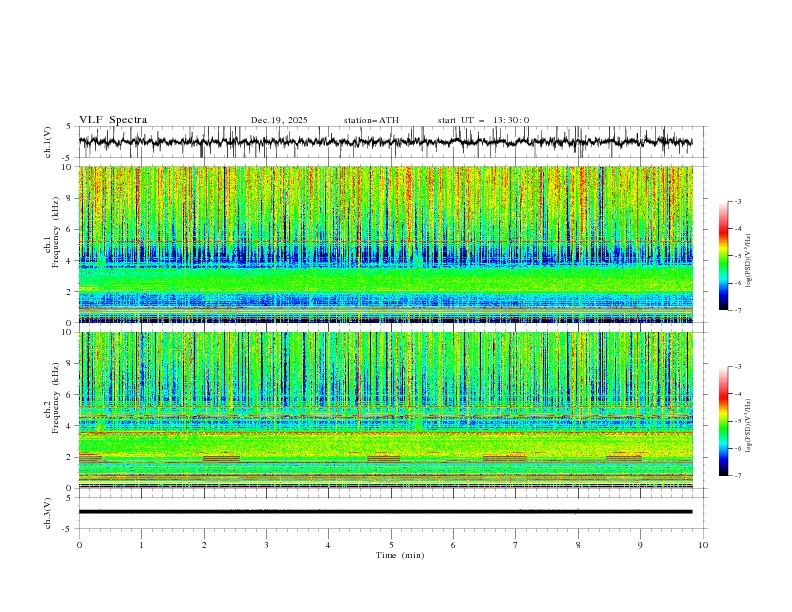
Task: Select the Dec.19, 2025 date label
Action: 279,120
